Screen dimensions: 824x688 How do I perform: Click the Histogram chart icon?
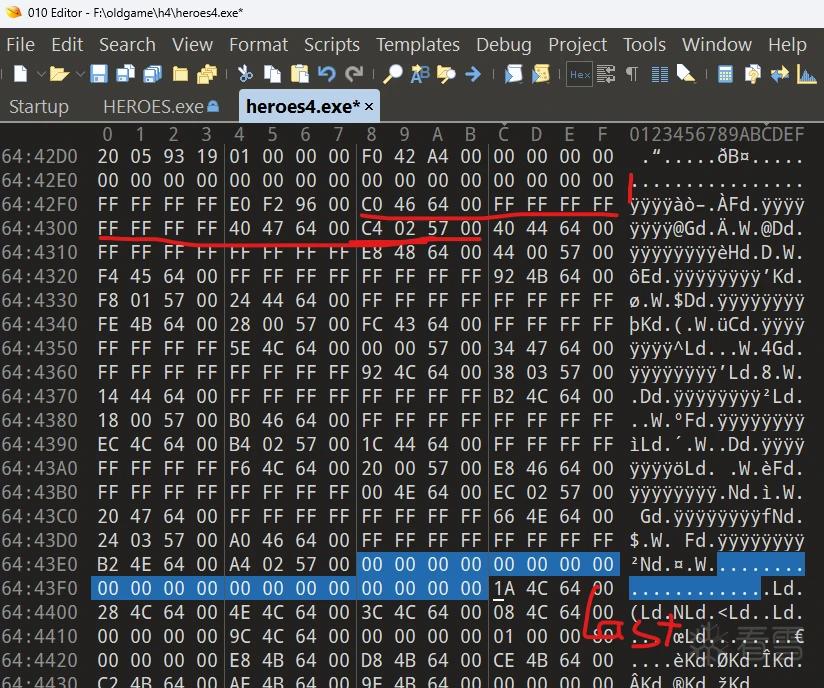click(806, 74)
